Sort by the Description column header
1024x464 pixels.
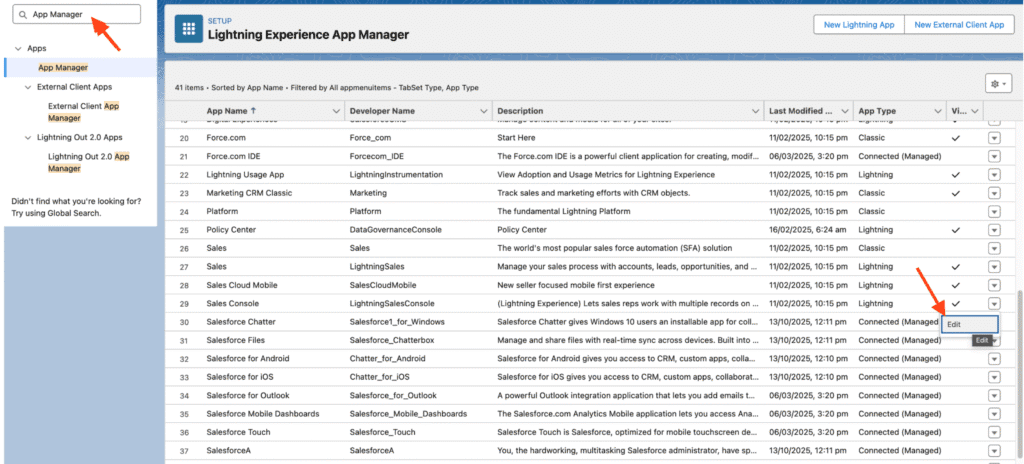[520, 111]
